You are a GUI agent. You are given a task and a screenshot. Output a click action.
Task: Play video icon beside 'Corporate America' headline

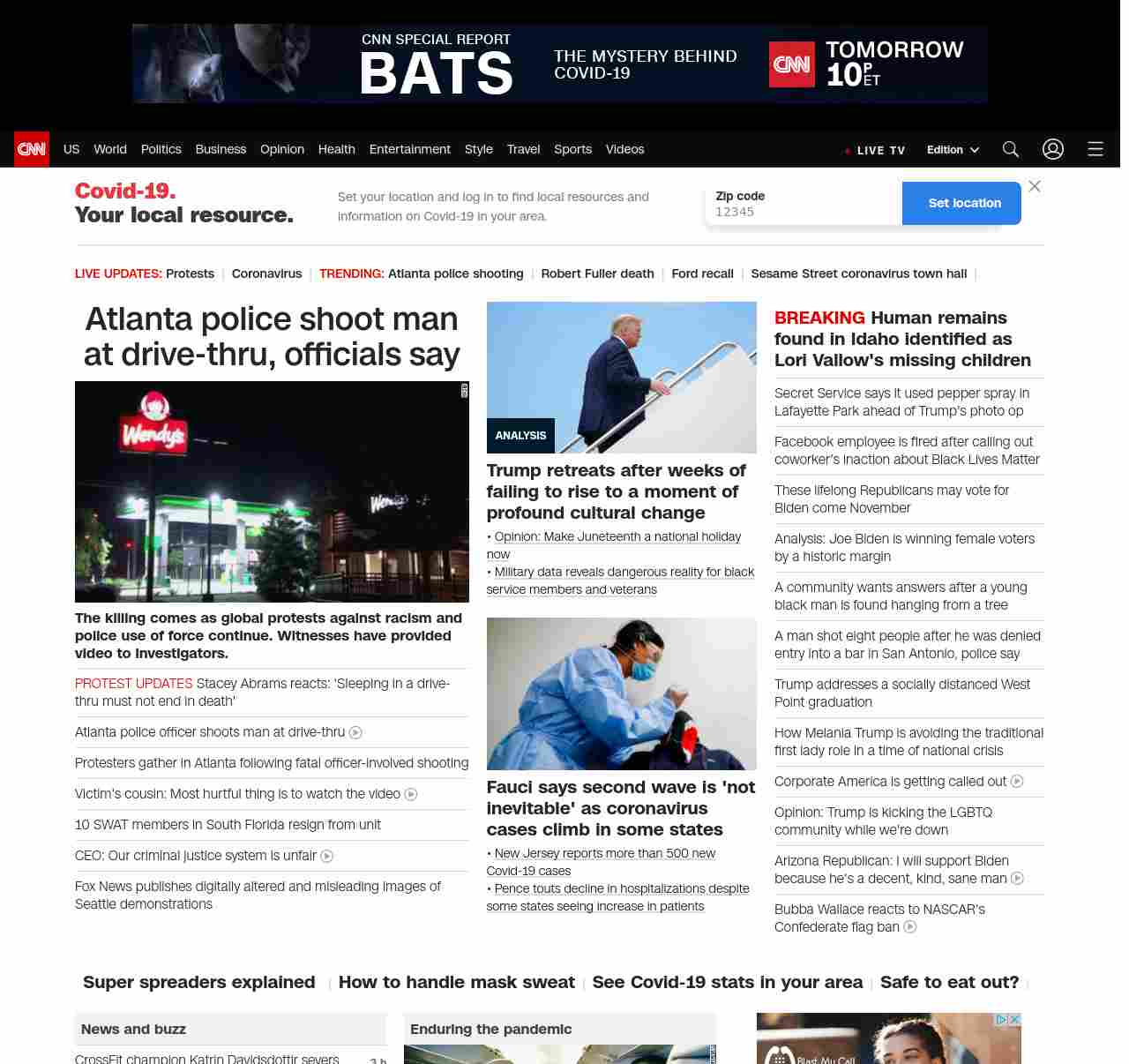click(x=1017, y=782)
